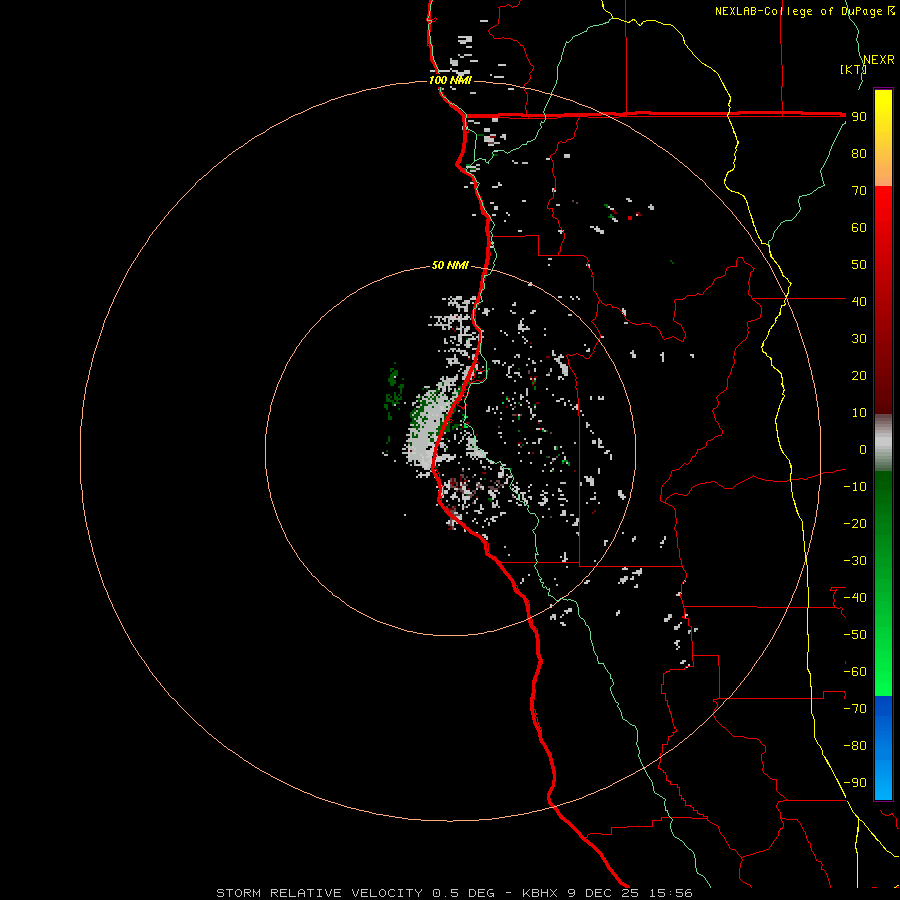Viewport: 900px width, 900px height.
Task: Click the Storm Relative Velocity caption at bottom
Action: 454,893
